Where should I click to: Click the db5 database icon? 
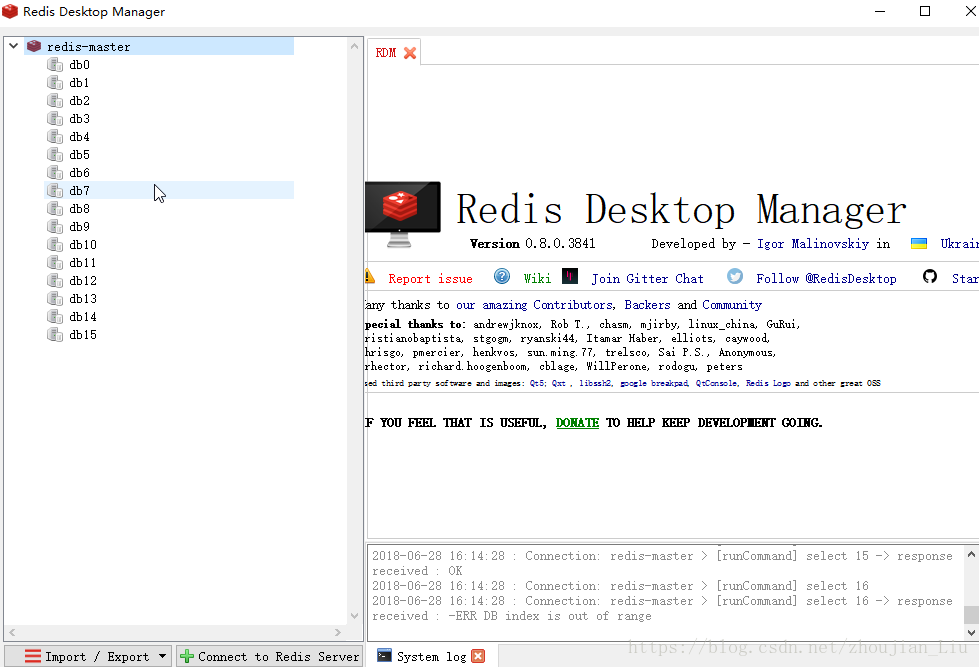[55, 154]
